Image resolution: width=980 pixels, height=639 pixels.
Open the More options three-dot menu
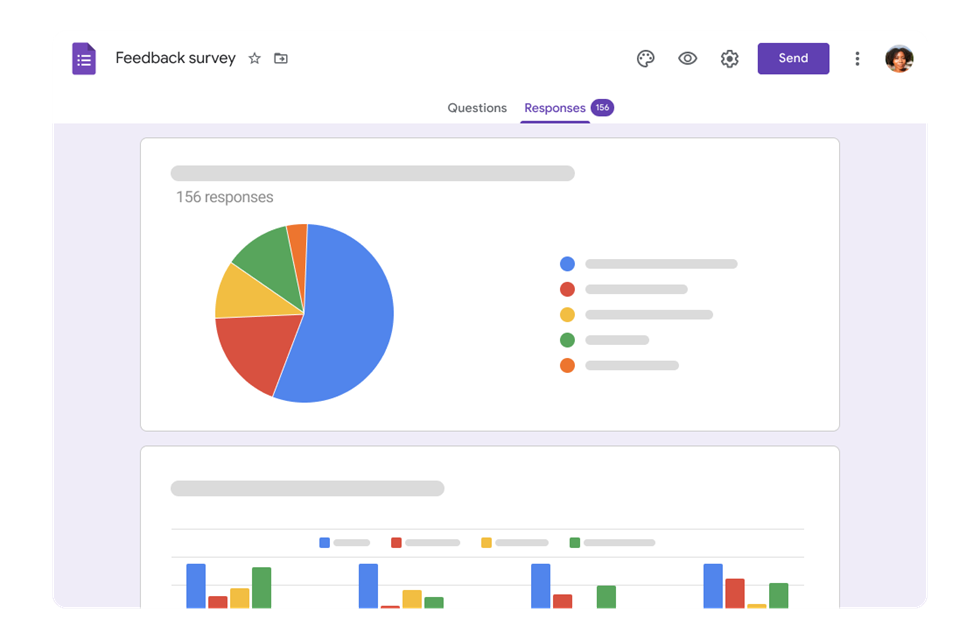pos(857,59)
